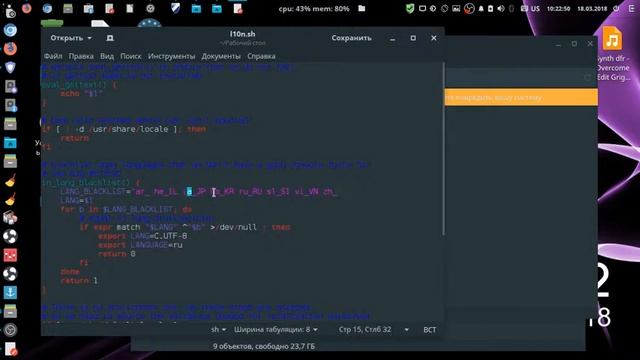Click the /usr/share/locale path in code
This screenshot has width=640, height=360.
point(129,129)
